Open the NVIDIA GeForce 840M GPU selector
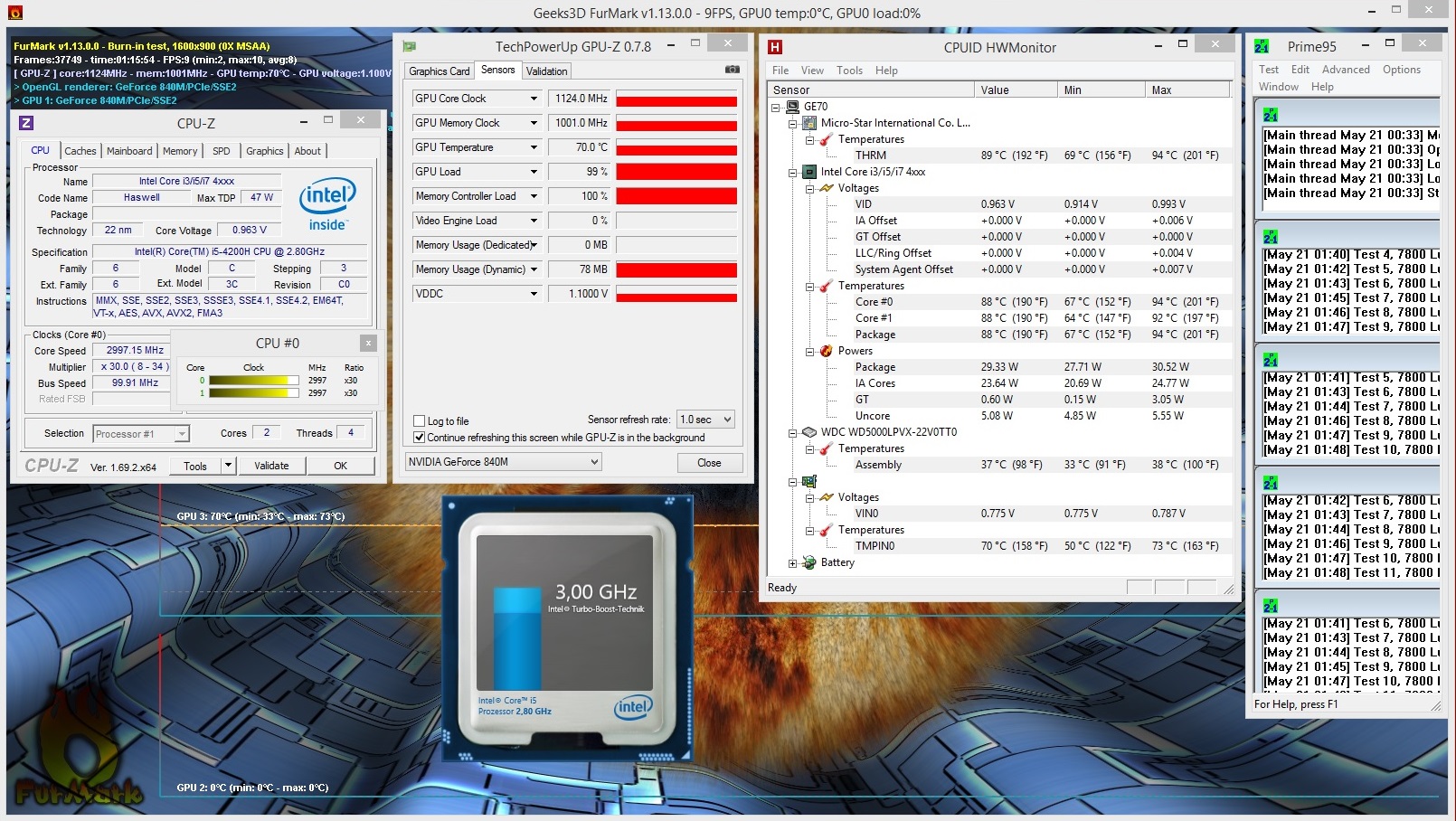 coord(503,461)
